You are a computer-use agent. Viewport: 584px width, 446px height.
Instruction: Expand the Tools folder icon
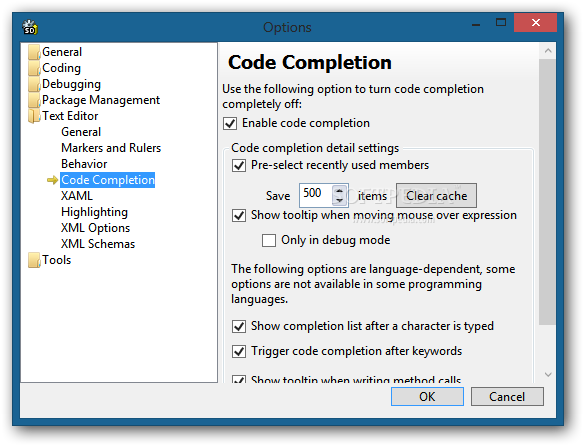[34, 260]
